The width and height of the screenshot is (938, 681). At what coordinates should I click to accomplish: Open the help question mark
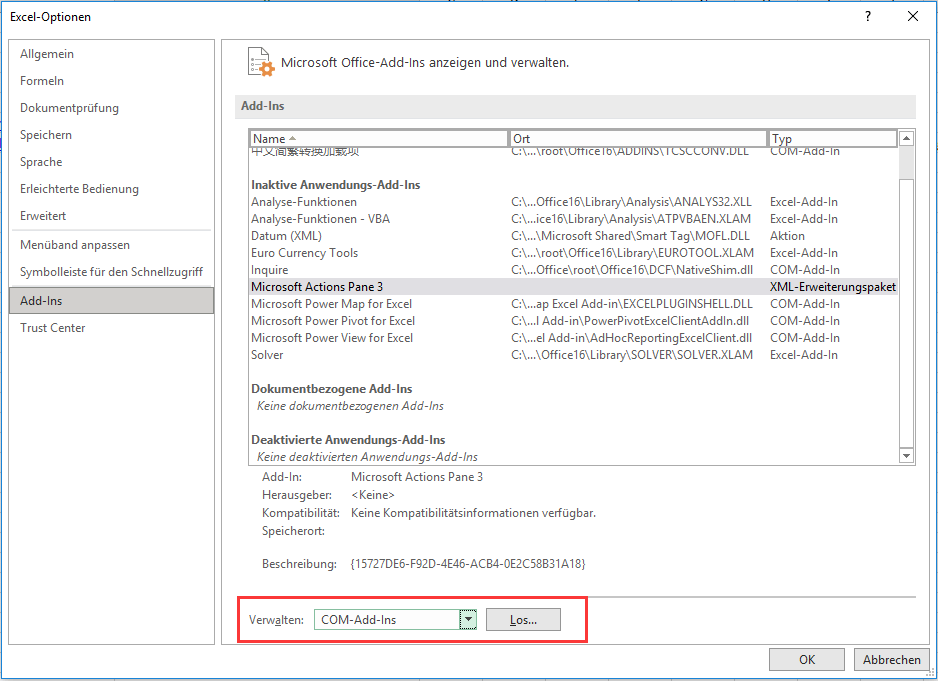click(867, 16)
